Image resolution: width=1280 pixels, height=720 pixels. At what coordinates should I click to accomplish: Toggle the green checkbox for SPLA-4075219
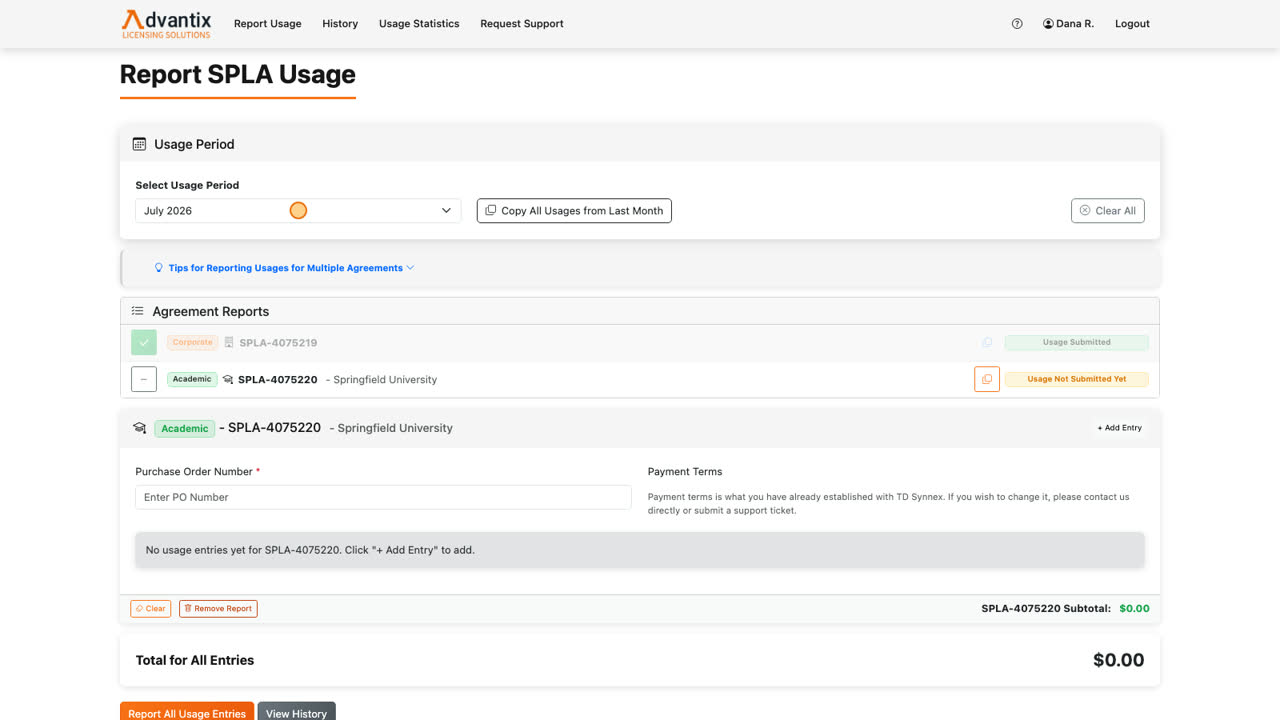click(x=144, y=342)
